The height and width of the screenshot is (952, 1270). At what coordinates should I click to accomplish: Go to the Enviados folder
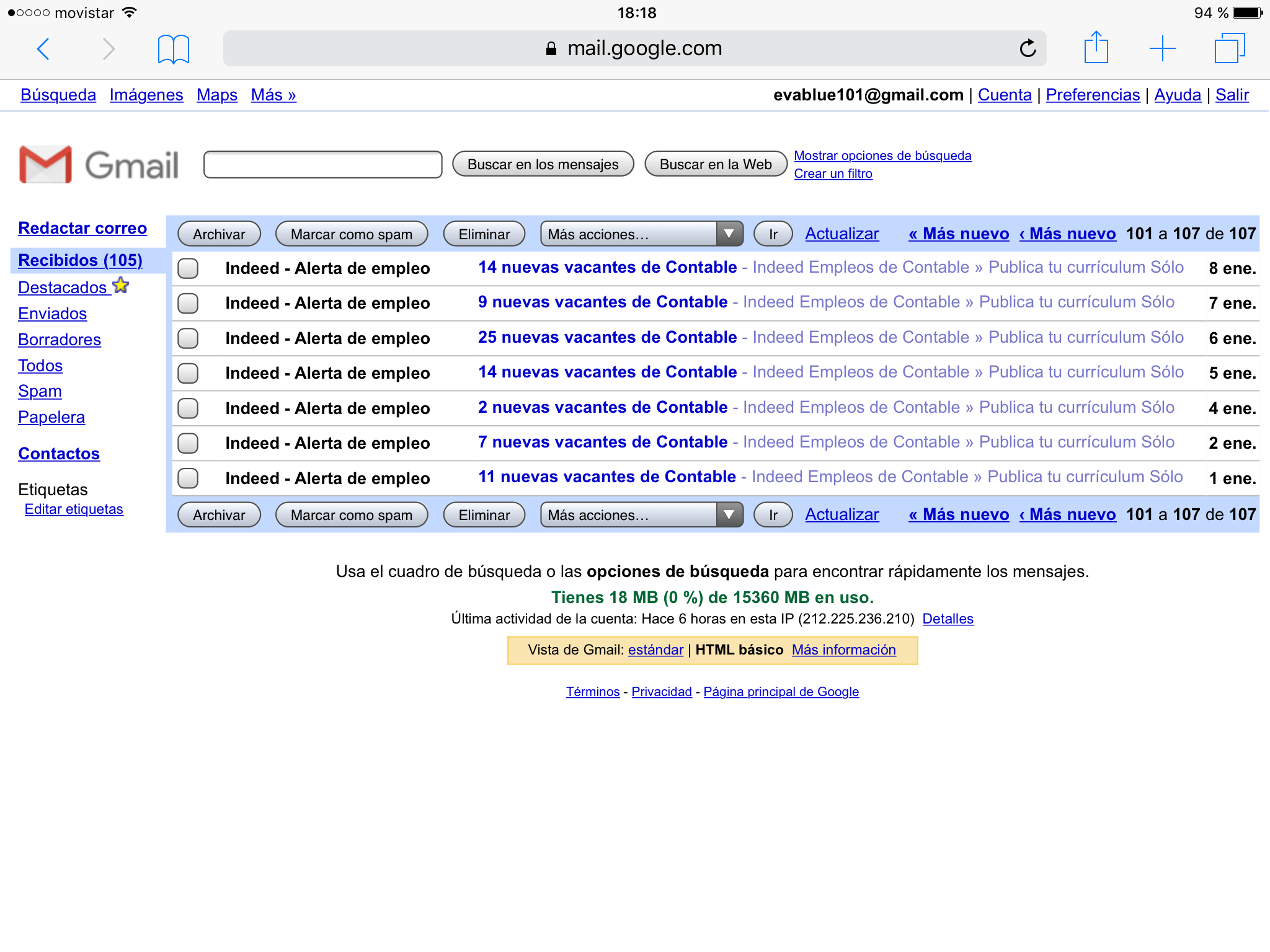[53, 314]
